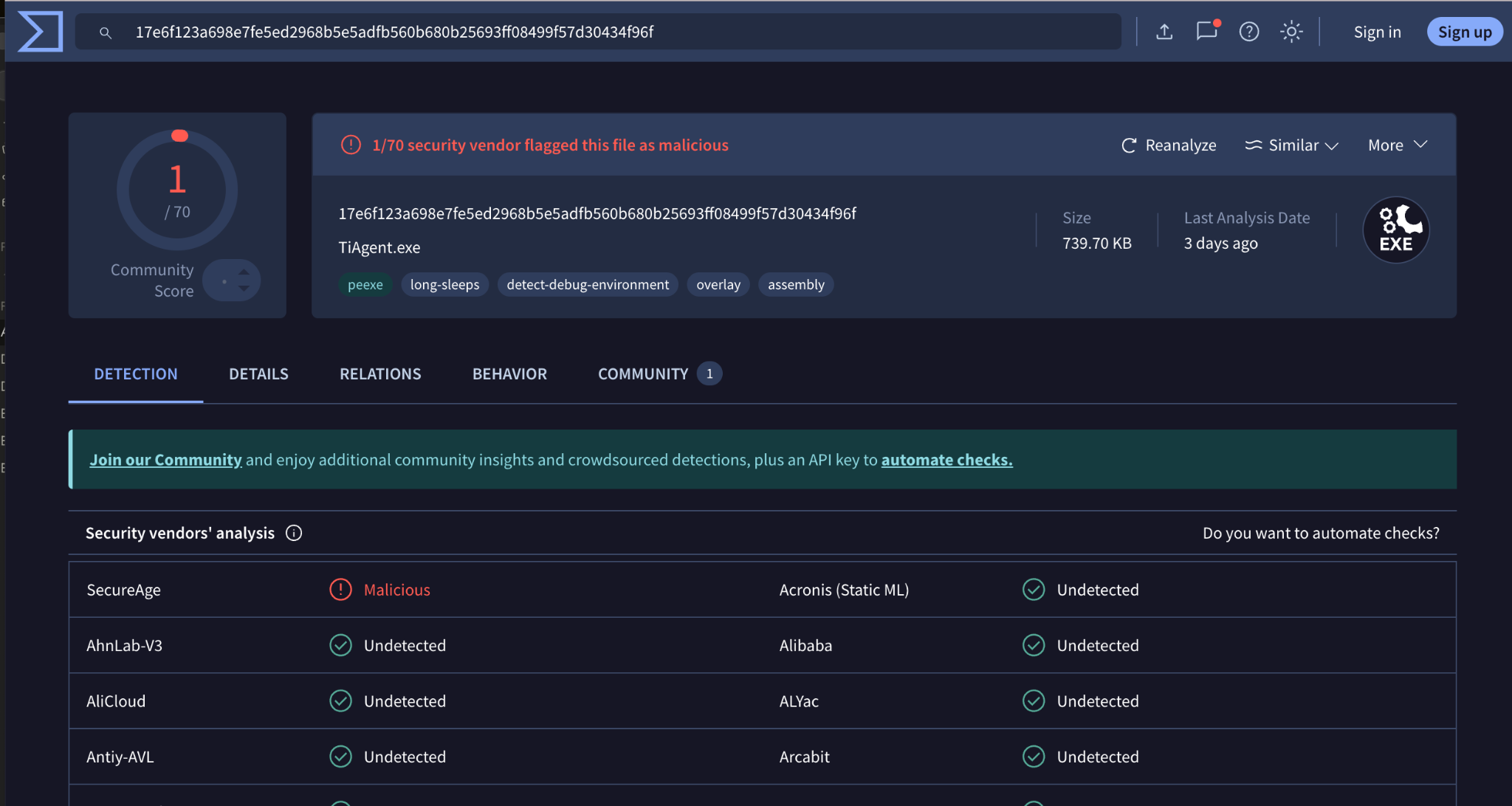Click the long-sleeps tag
Viewport: 1512px width, 806px height.
click(444, 284)
